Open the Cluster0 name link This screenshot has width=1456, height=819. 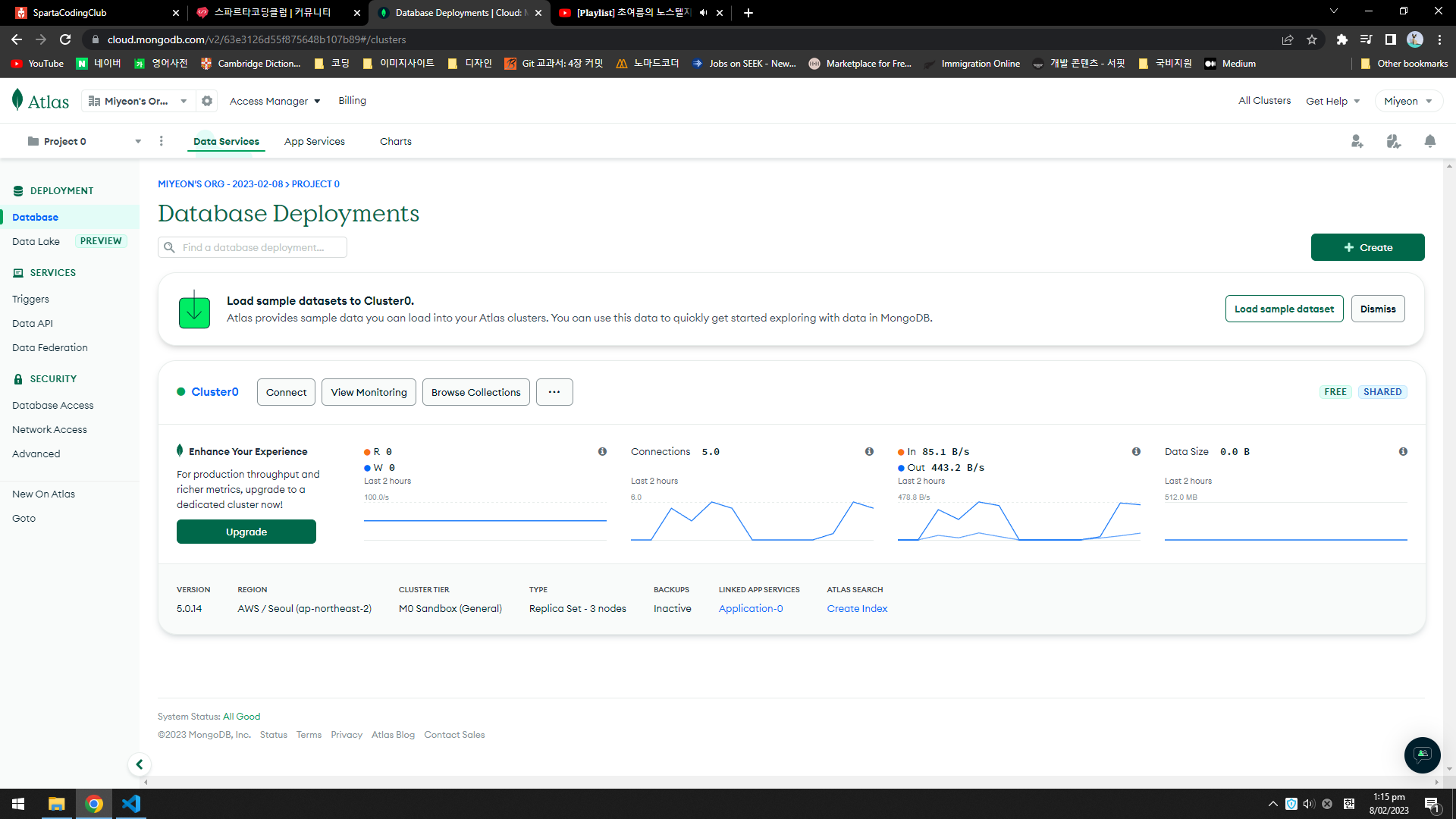click(215, 392)
